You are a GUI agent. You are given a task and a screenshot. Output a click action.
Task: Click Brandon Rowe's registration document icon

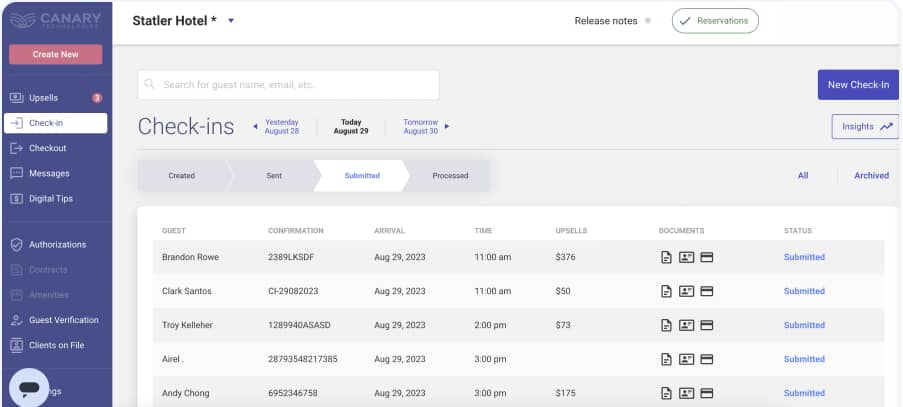[x=666, y=258]
